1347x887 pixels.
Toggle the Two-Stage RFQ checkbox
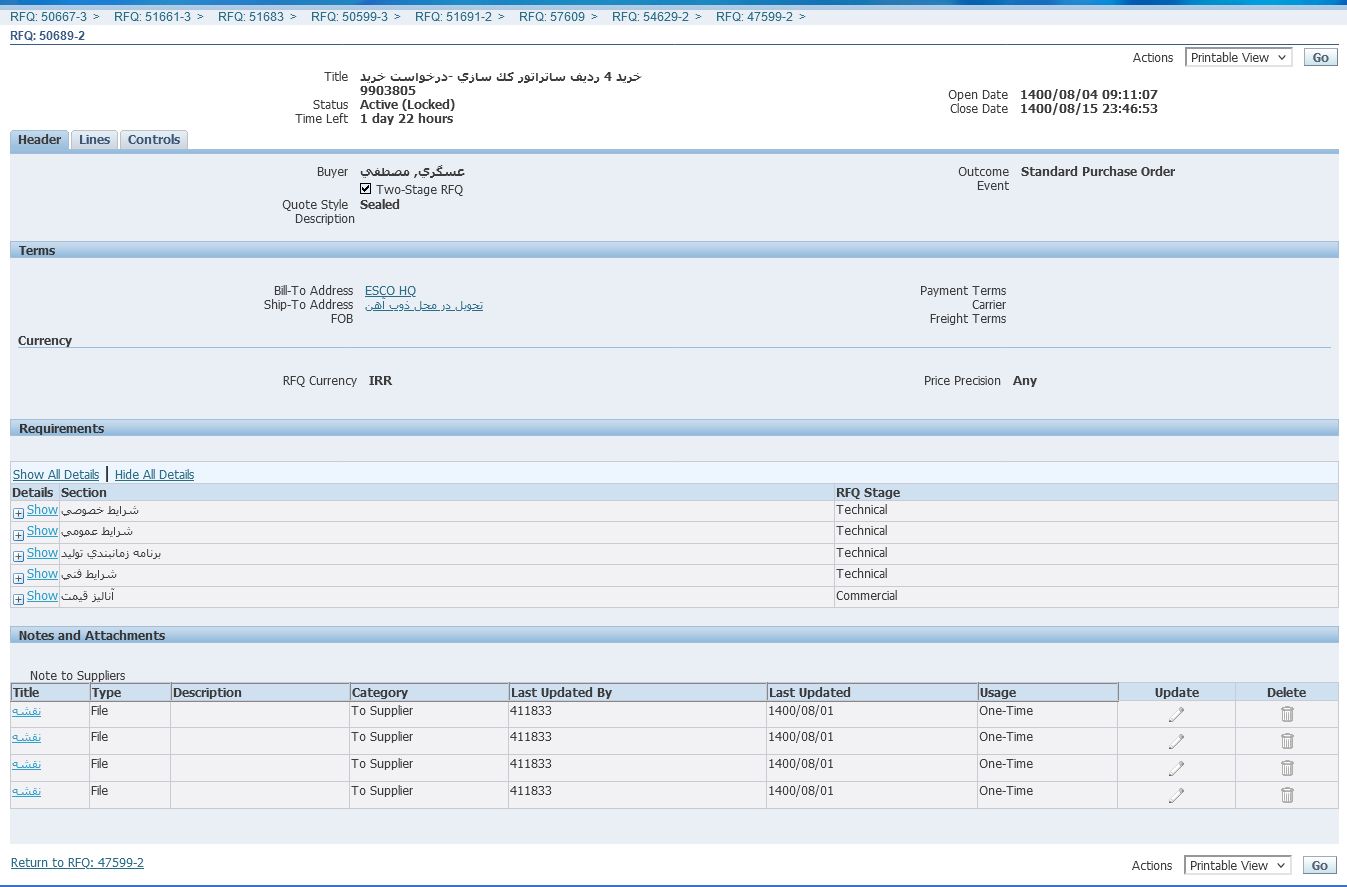coord(366,189)
